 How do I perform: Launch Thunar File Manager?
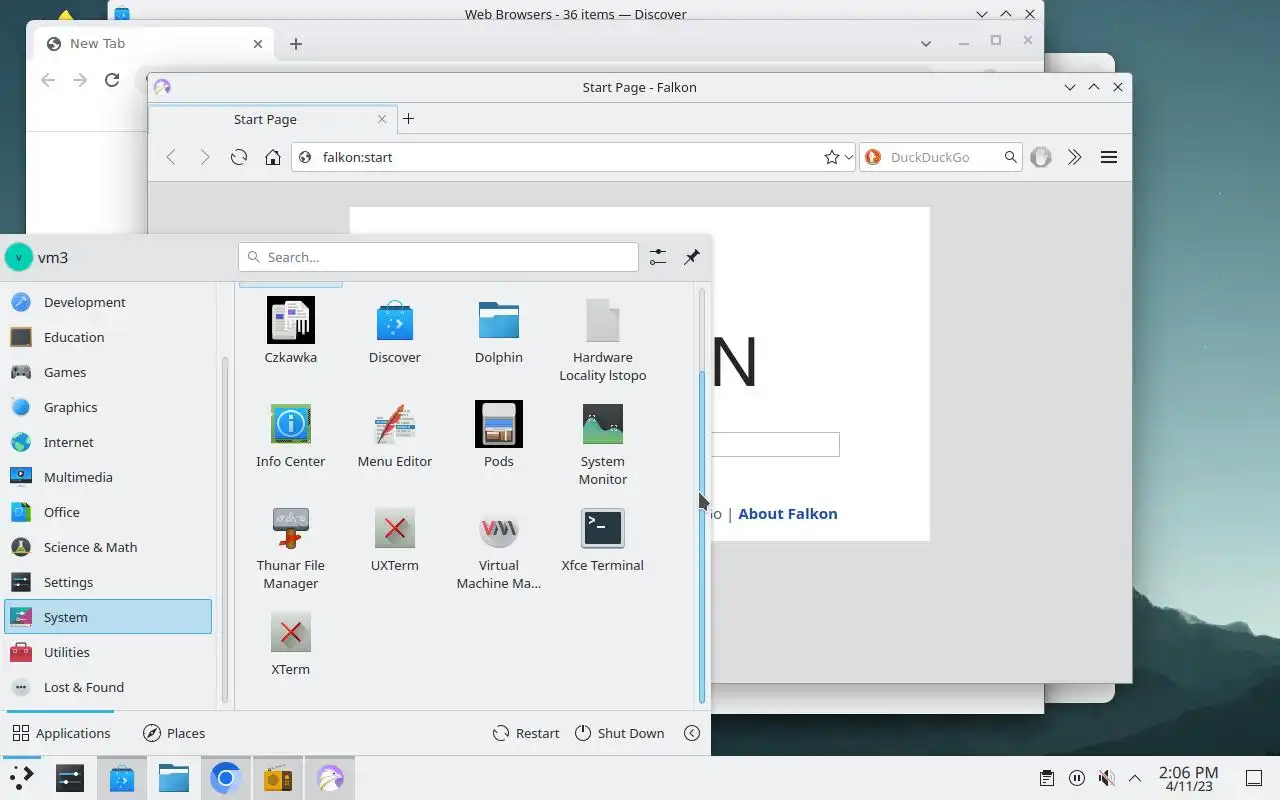(290, 548)
